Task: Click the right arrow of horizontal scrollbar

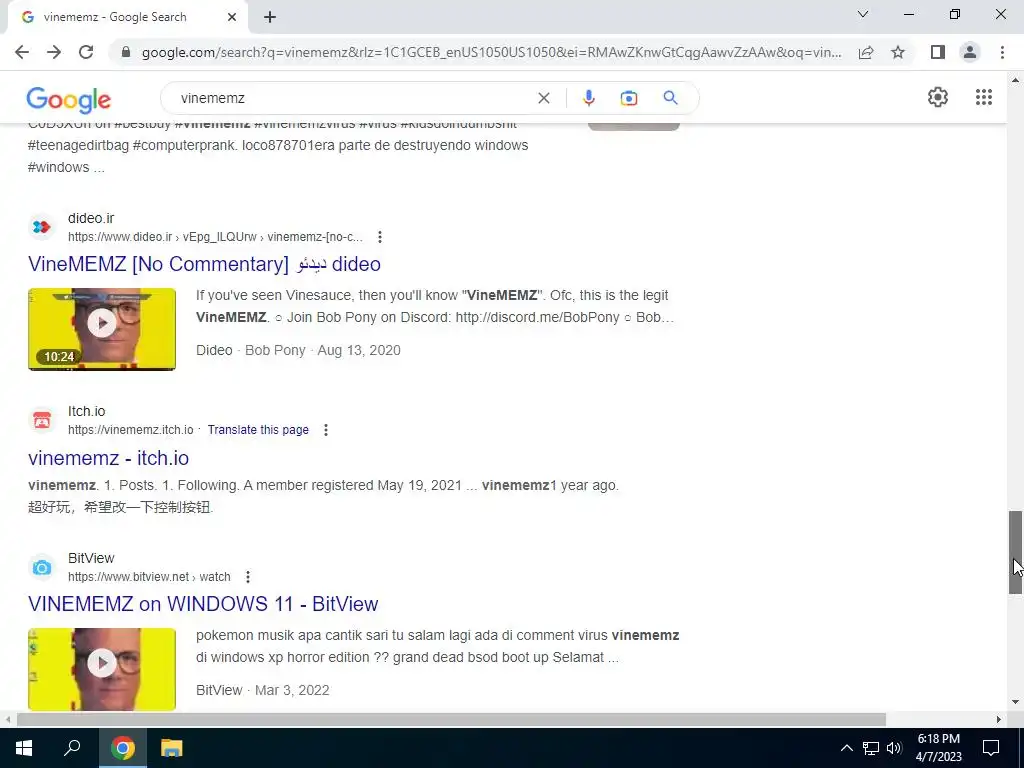Action: (999, 720)
